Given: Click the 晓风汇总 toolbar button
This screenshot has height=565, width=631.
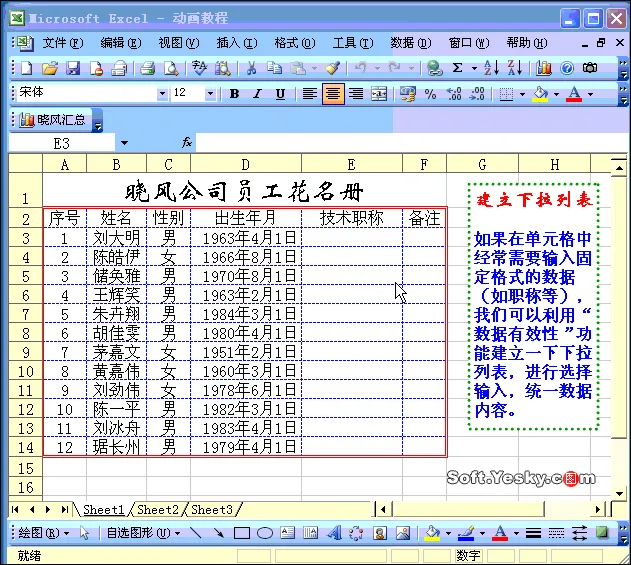Looking at the screenshot, I should coord(54,120).
